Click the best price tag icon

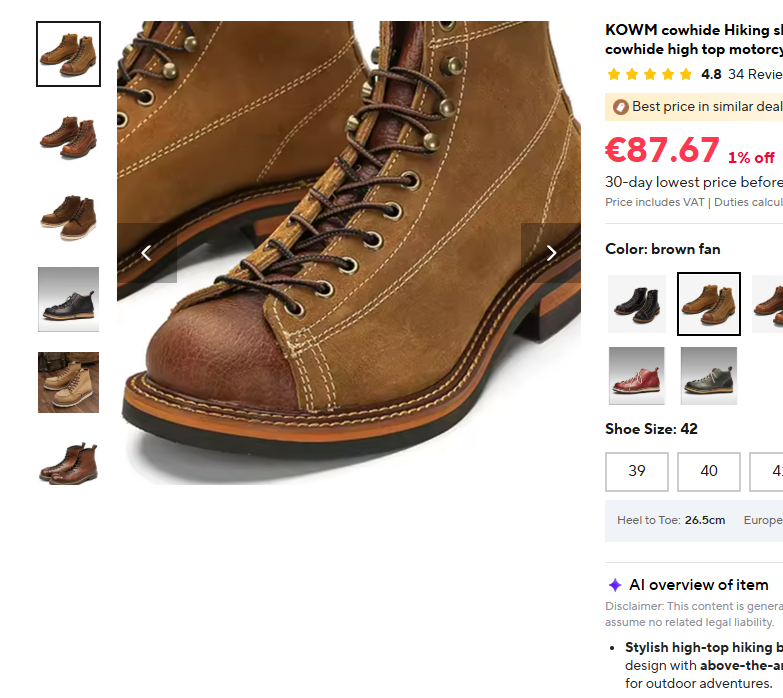point(620,107)
